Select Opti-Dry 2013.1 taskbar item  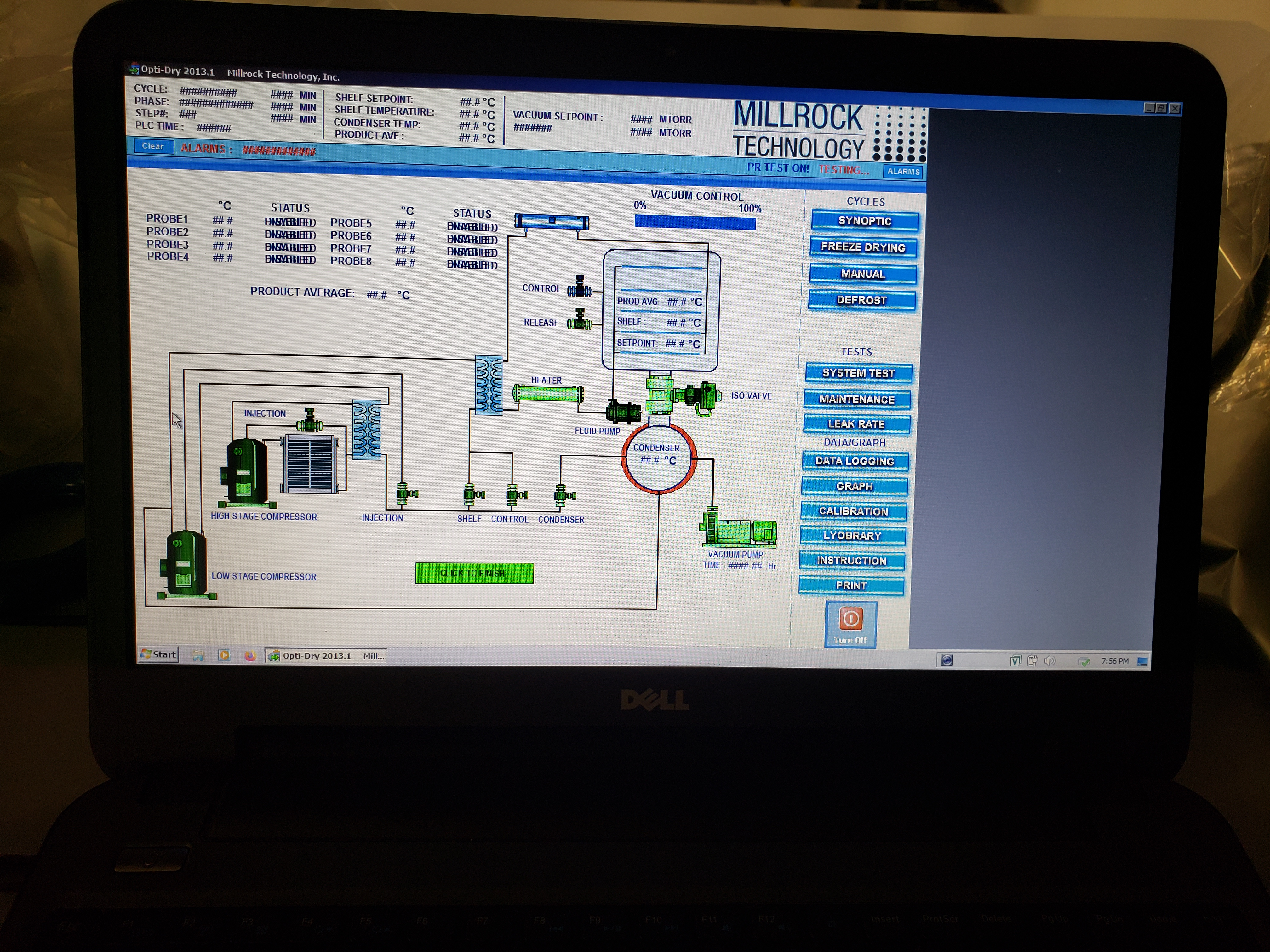pyautogui.click(x=326, y=656)
